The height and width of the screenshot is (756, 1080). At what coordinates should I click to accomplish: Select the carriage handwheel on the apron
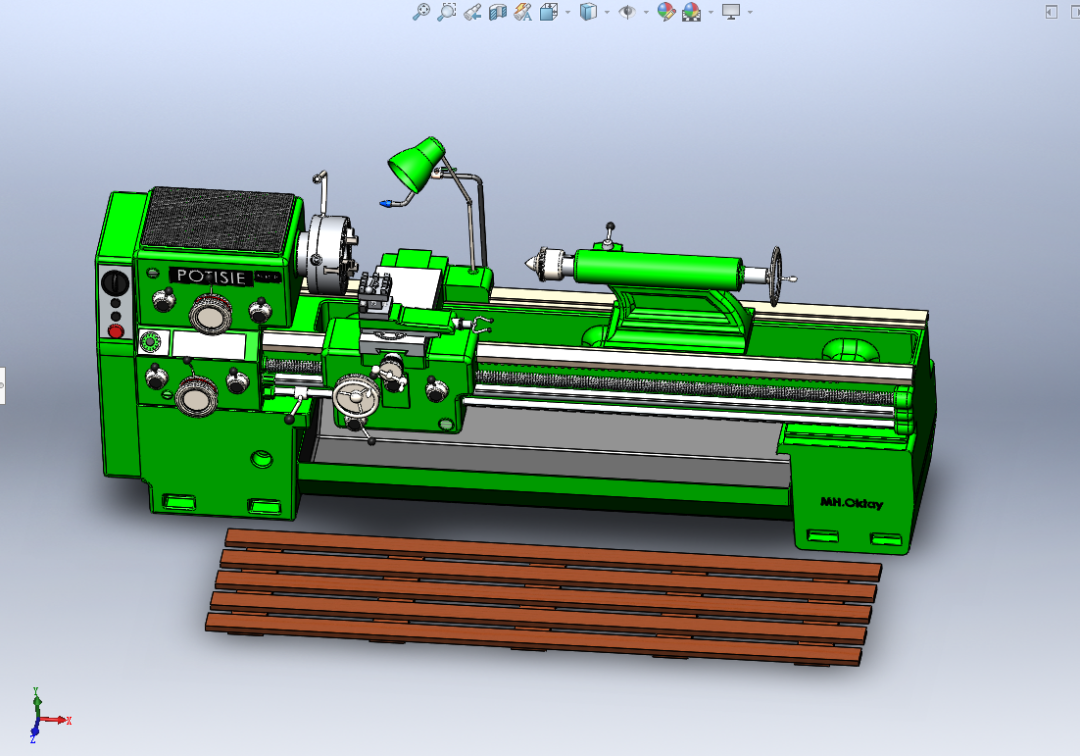(x=356, y=397)
